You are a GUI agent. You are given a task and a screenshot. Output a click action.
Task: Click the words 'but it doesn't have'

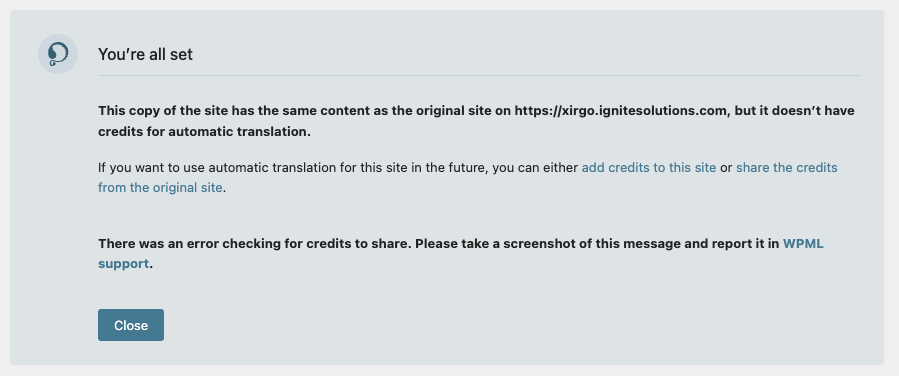coord(794,111)
